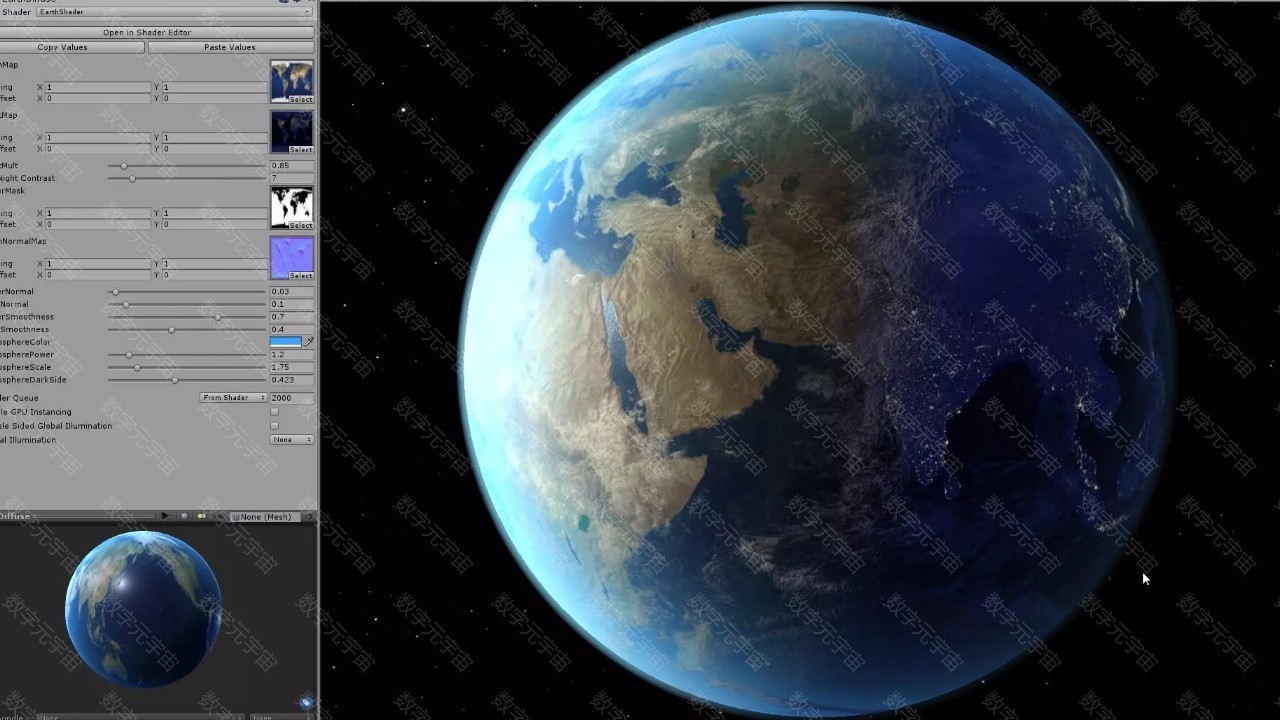Toggle the preview lighting icon with yellow dots

coord(201,516)
